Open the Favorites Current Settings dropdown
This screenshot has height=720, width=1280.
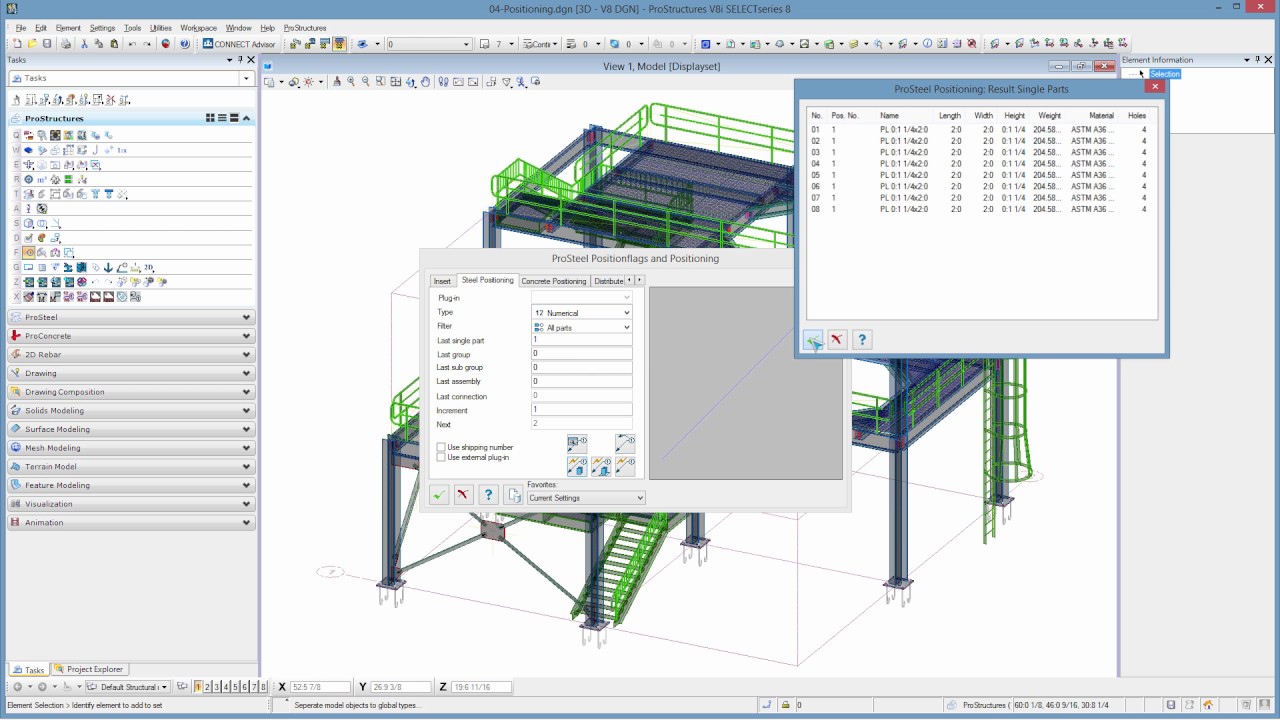point(586,498)
